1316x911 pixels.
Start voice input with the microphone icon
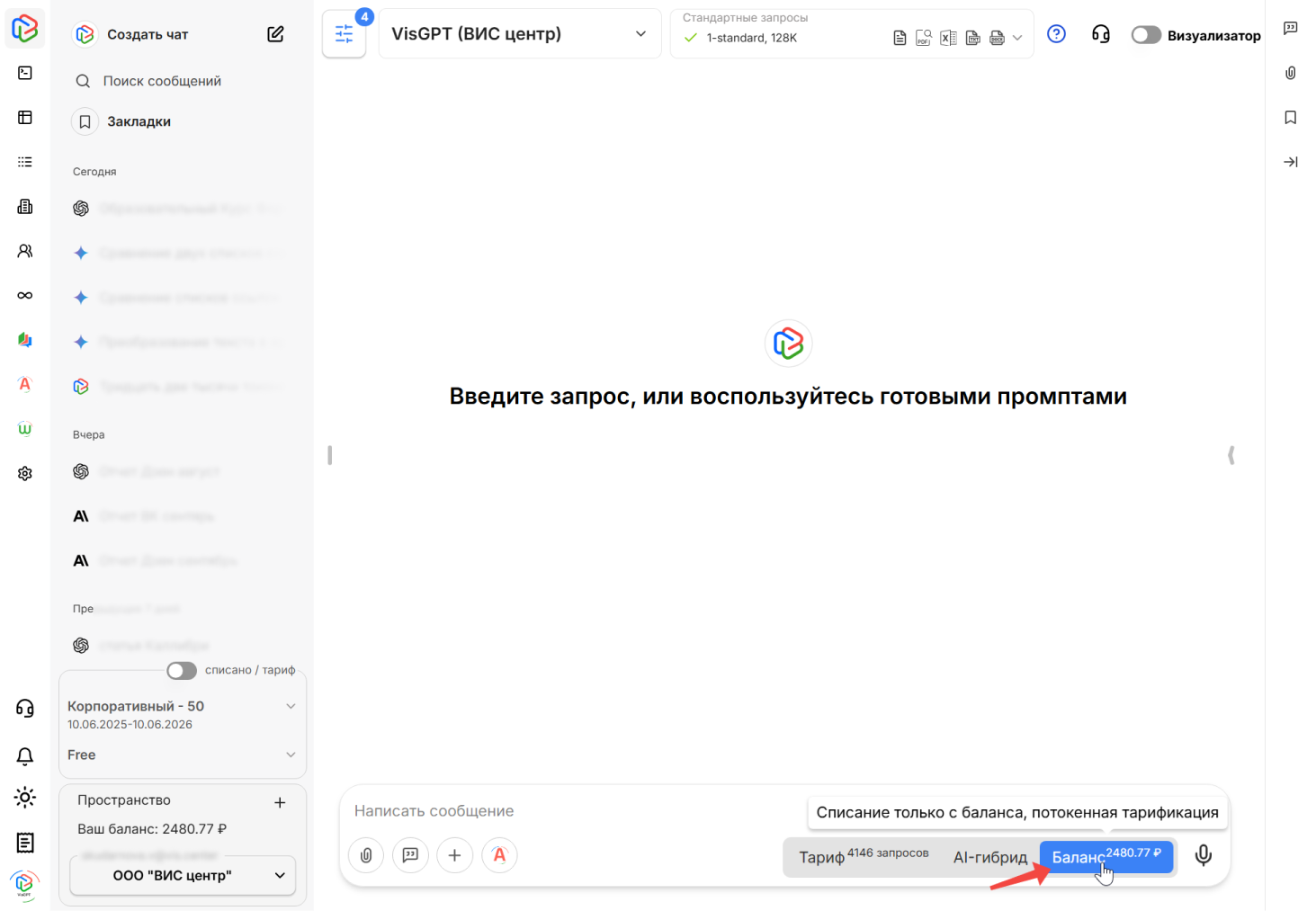coord(1204,856)
